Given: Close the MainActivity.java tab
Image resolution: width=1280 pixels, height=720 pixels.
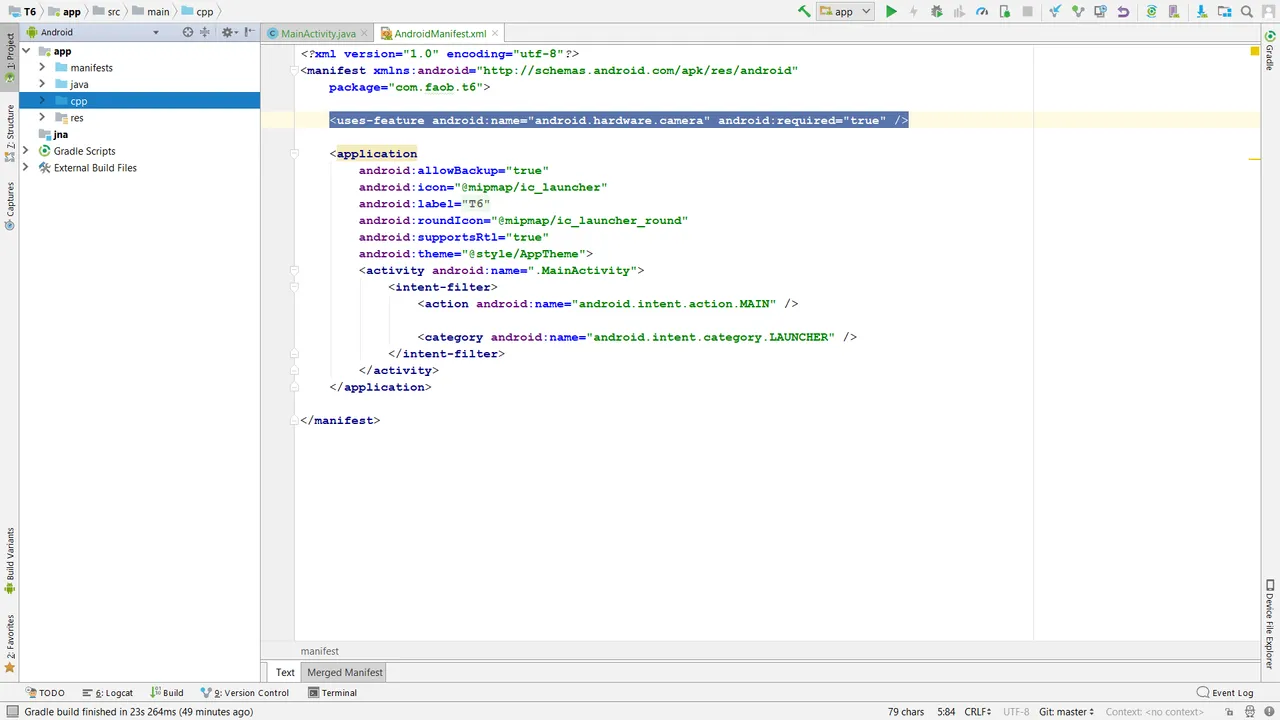Looking at the screenshot, I should coord(365,34).
